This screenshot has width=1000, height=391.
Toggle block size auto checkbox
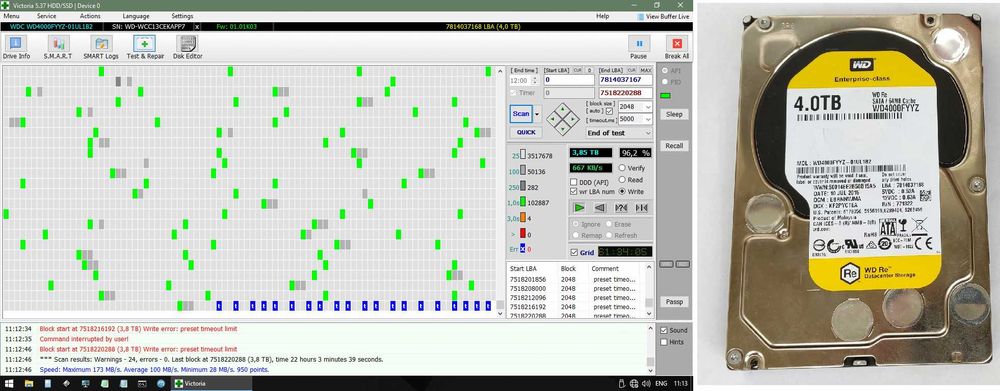pos(609,111)
